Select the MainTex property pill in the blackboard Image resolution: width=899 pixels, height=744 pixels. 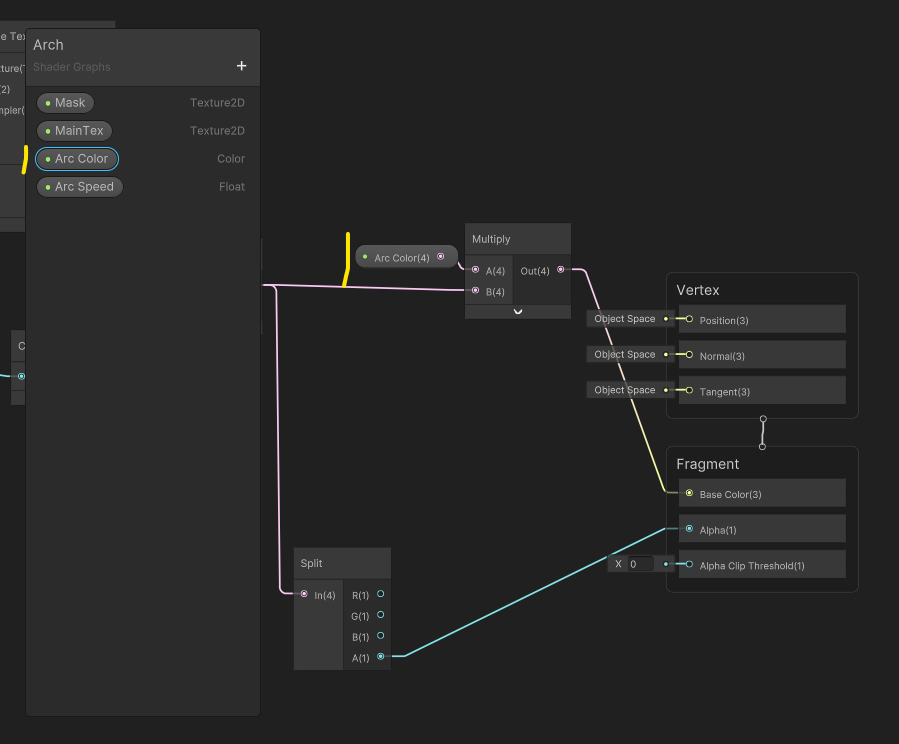tap(74, 130)
